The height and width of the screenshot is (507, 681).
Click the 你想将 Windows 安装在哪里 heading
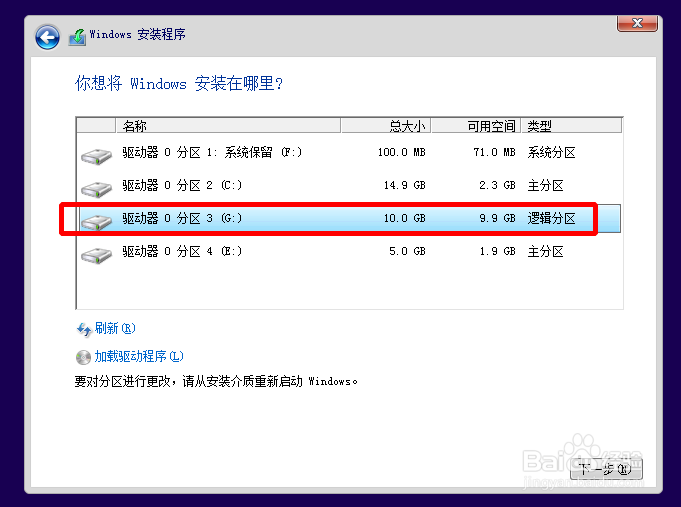[179, 83]
